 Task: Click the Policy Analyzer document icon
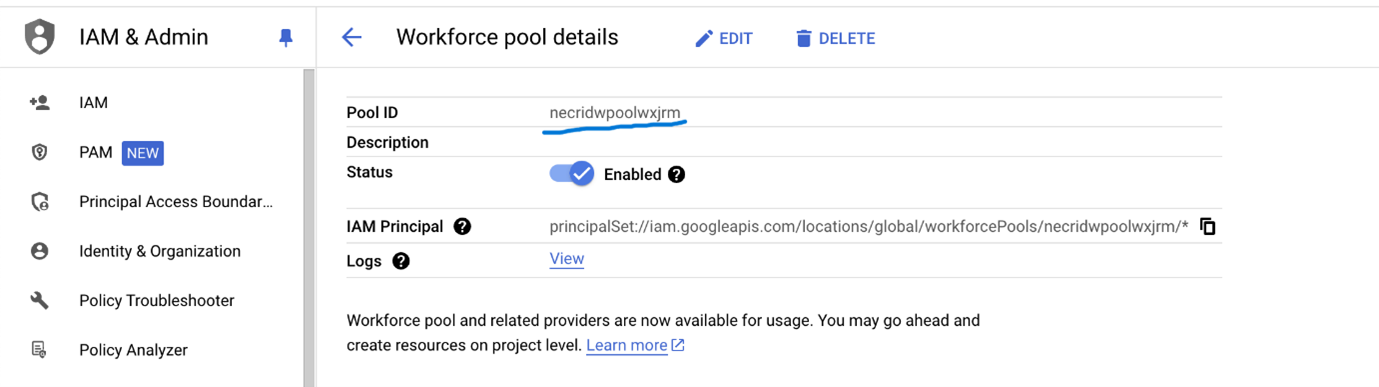click(40, 350)
